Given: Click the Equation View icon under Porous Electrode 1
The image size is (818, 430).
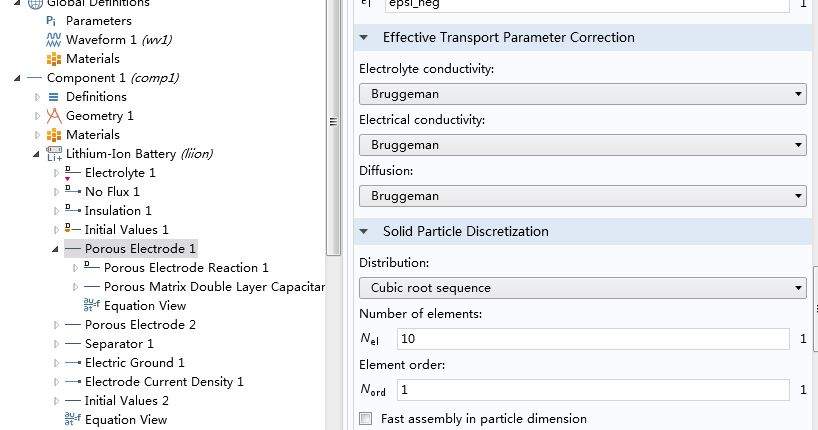Looking at the screenshot, I should pos(92,306).
